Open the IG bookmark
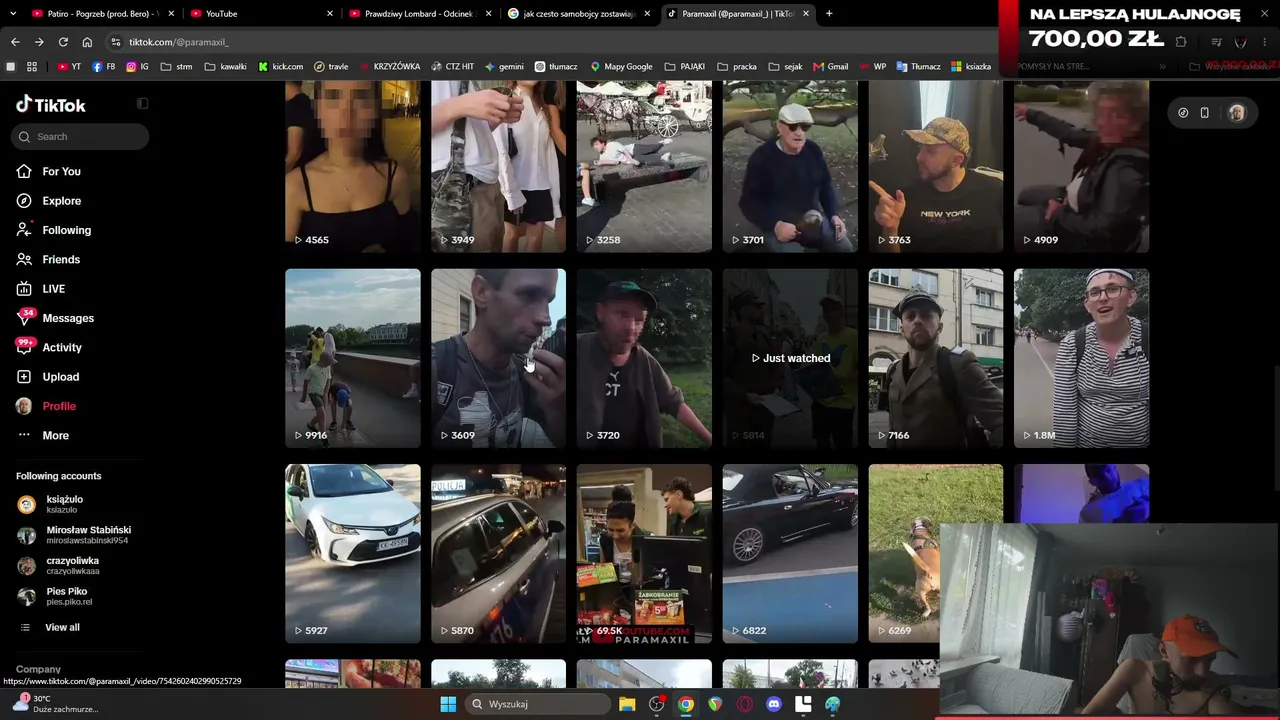The width and height of the screenshot is (1280, 720). pyautogui.click(x=137, y=67)
